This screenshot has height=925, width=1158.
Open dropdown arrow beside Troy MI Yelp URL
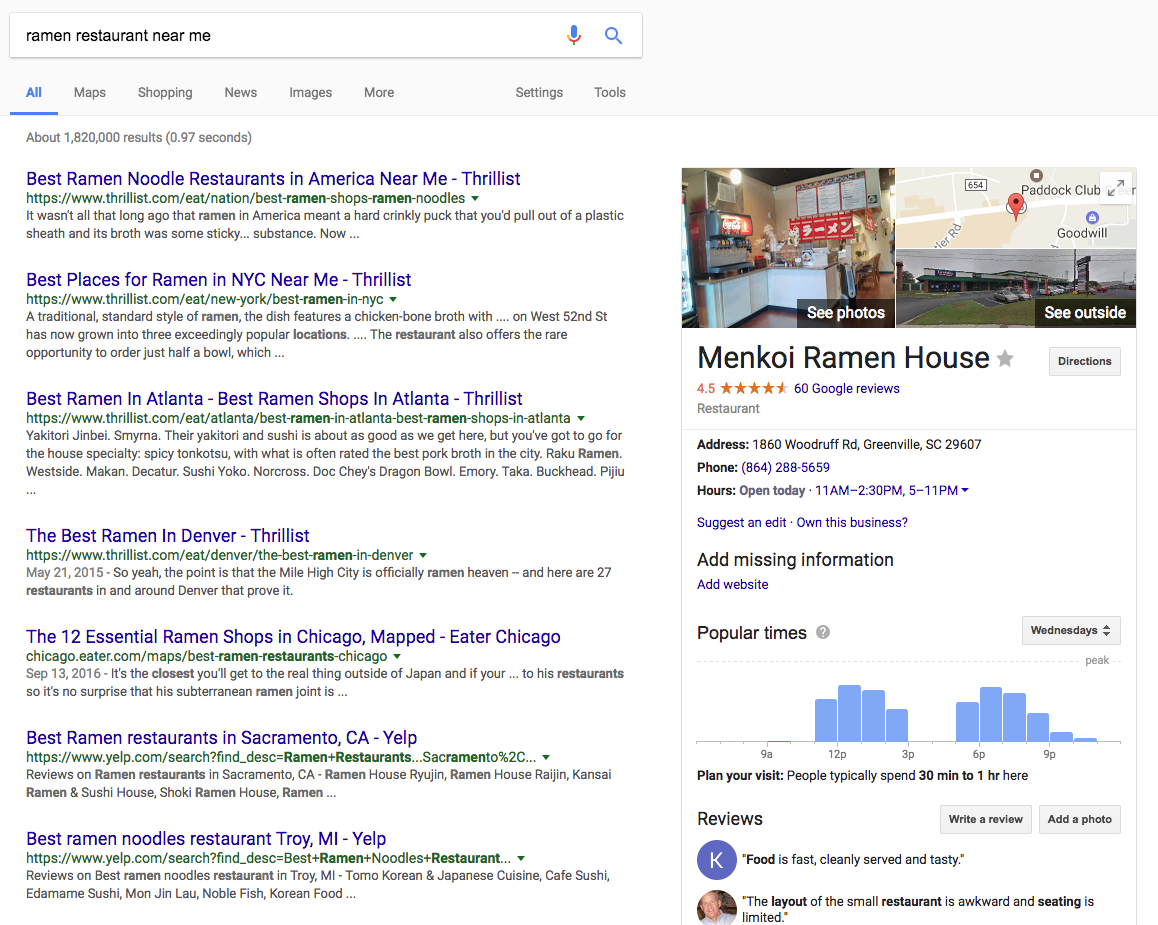point(521,859)
